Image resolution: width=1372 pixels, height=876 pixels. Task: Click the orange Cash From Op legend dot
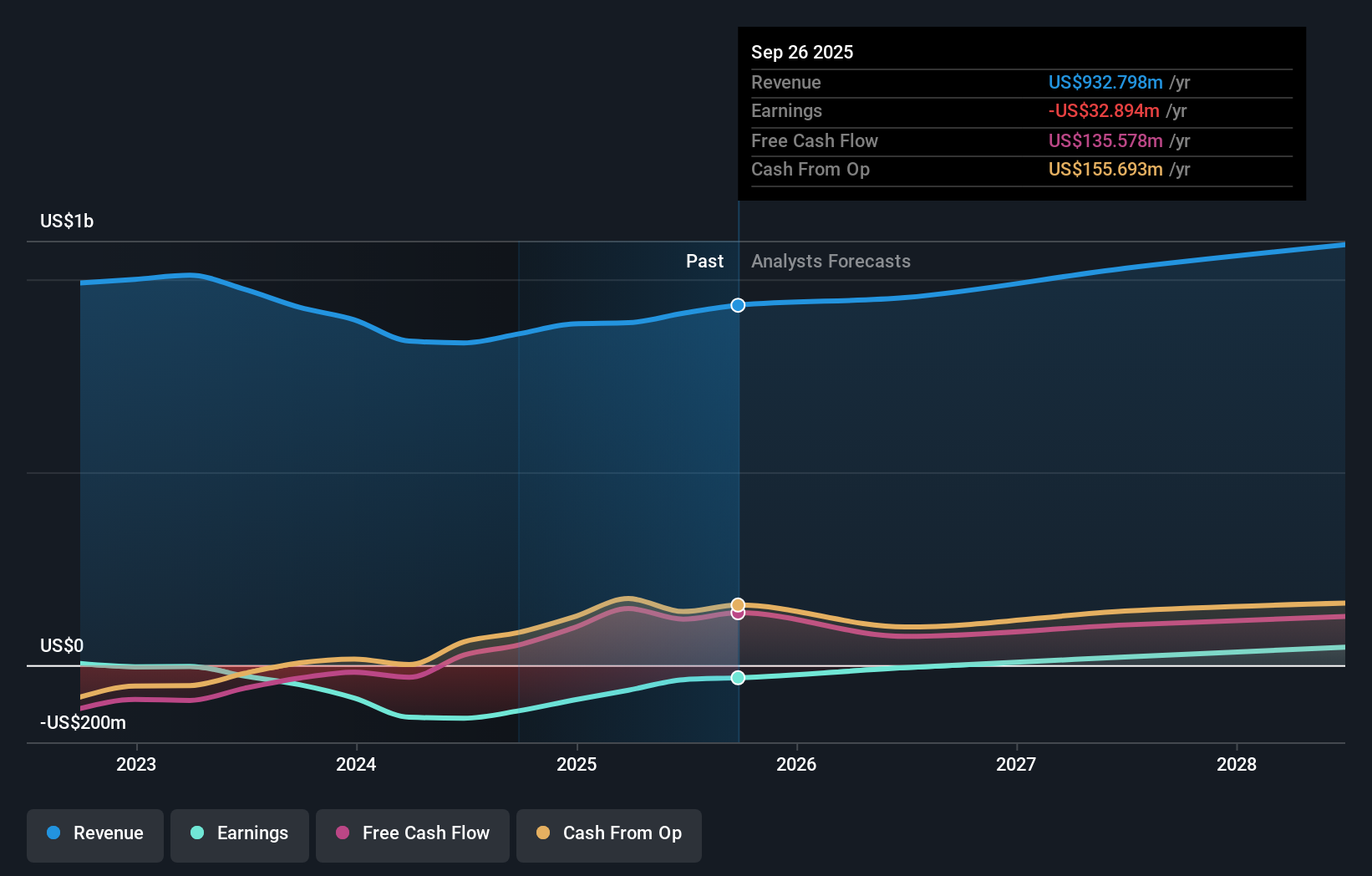tap(544, 833)
